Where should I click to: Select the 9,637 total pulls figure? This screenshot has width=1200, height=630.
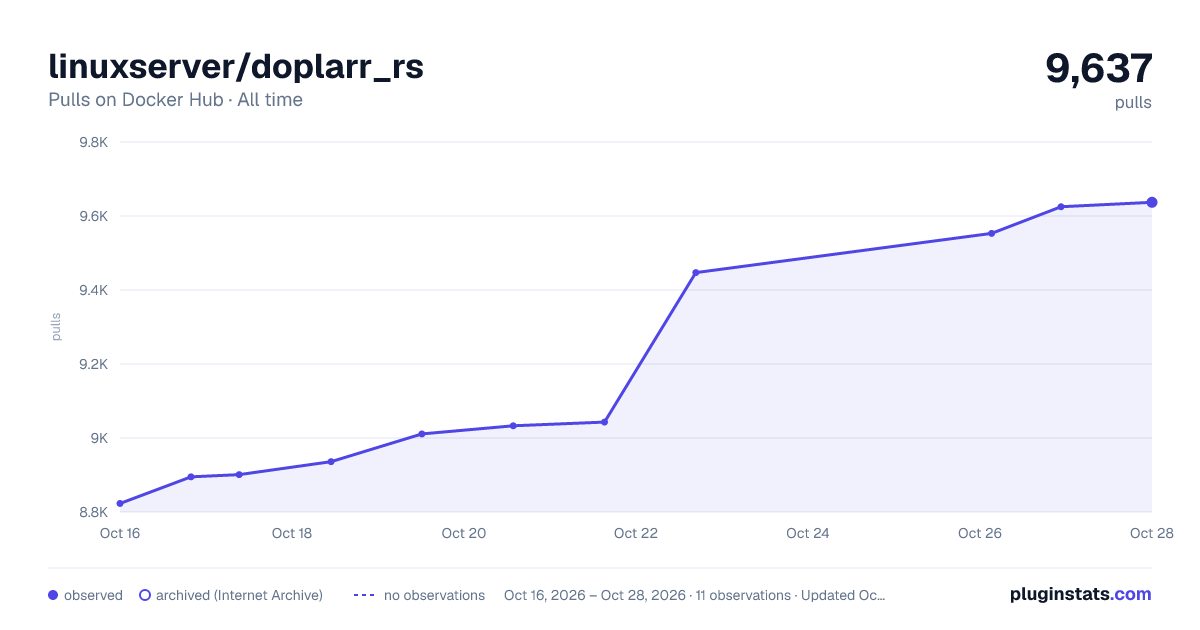[x=1099, y=68]
